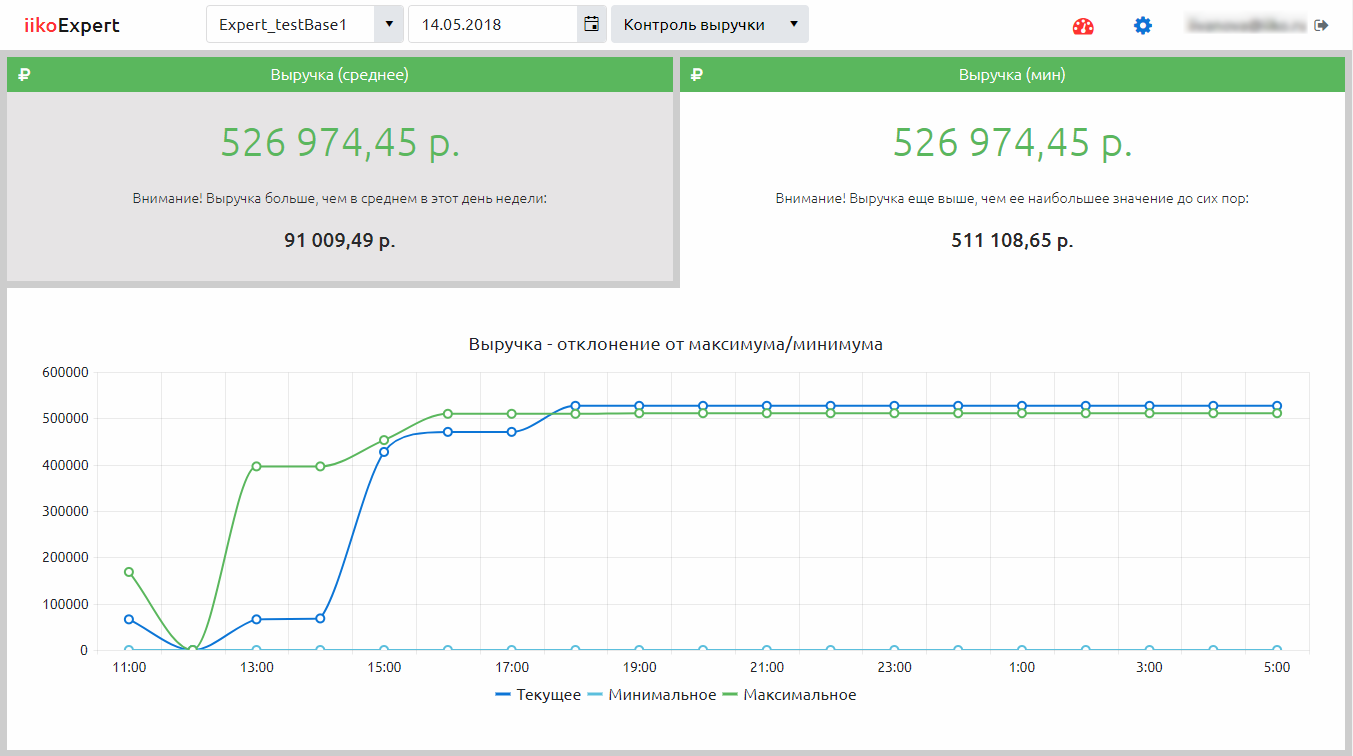The width and height of the screenshot is (1353, 756).
Task: Expand the Expert_testBase1 database dropdown
Action: tap(388, 25)
